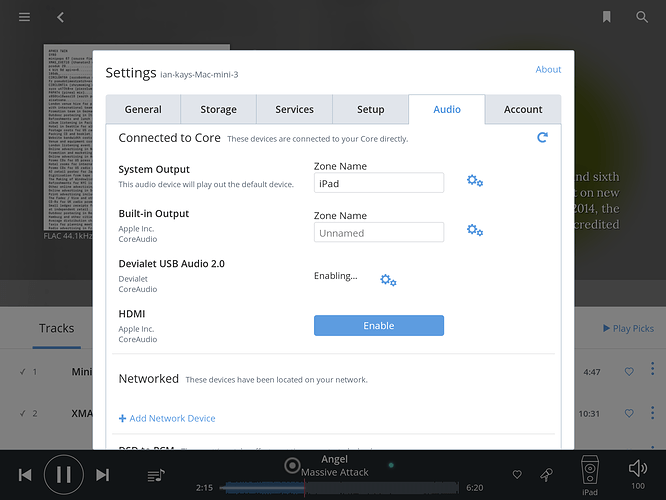
Task: Click the now playing album disc icon
Action: click(292, 466)
